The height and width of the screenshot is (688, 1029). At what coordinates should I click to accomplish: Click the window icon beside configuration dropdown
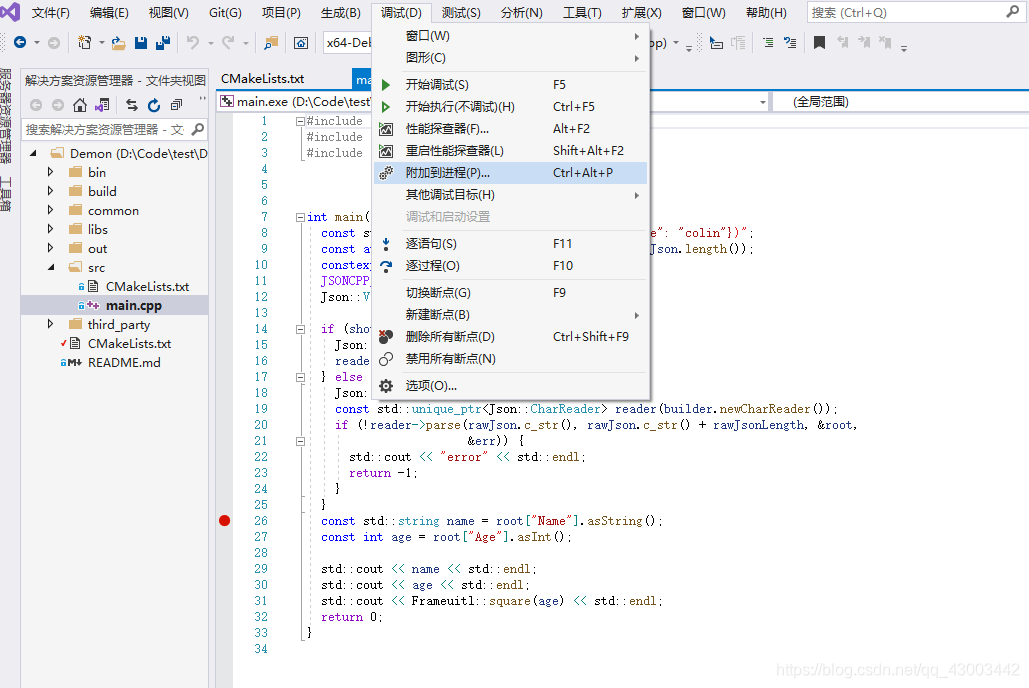point(301,43)
